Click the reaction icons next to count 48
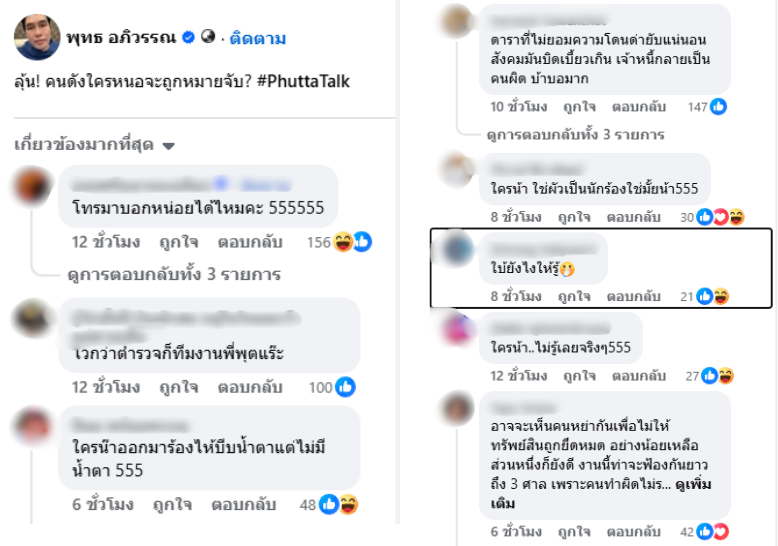The width and height of the screenshot is (778, 546). 338,505
